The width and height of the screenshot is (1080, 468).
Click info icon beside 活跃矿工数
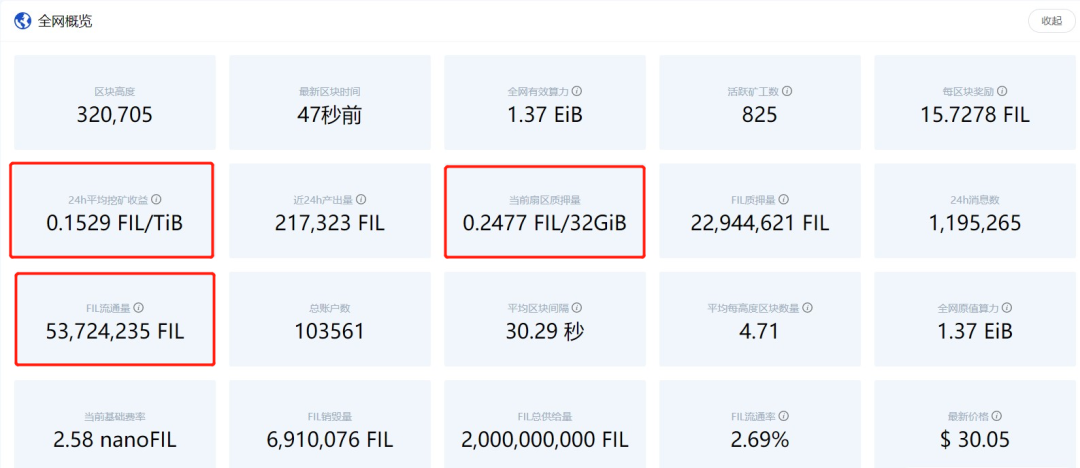pyautogui.click(x=787, y=91)
